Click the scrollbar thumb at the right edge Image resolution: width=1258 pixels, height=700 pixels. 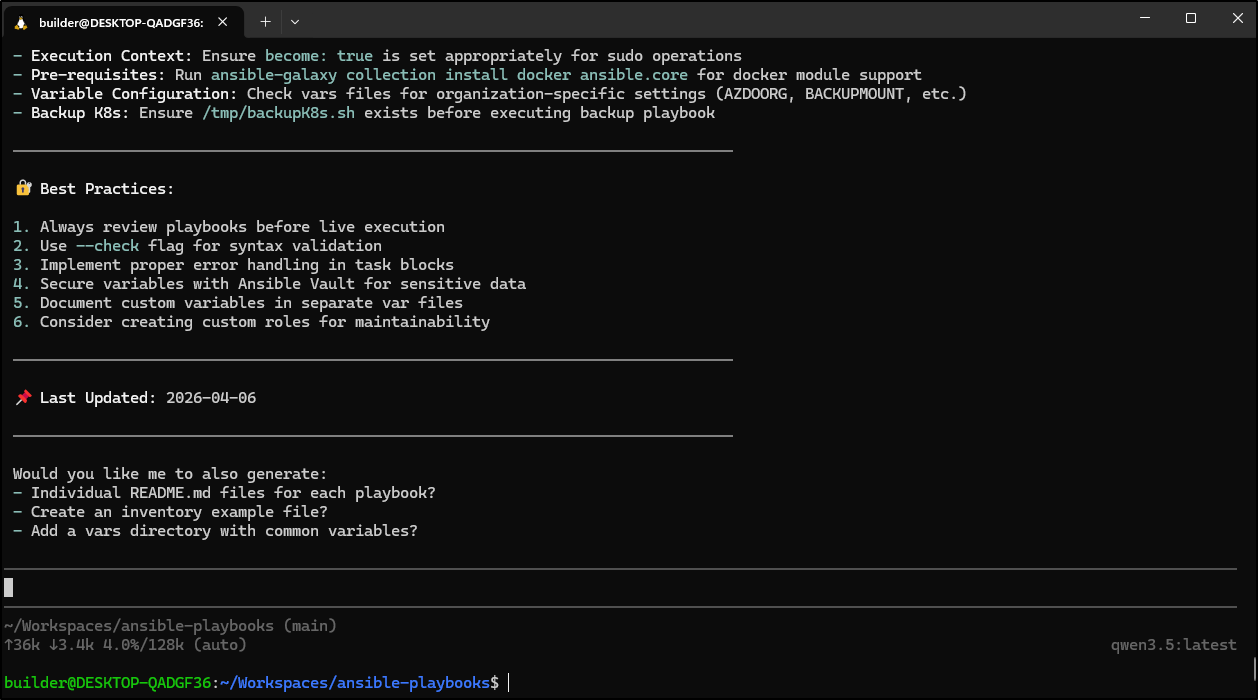[1254, 668]
